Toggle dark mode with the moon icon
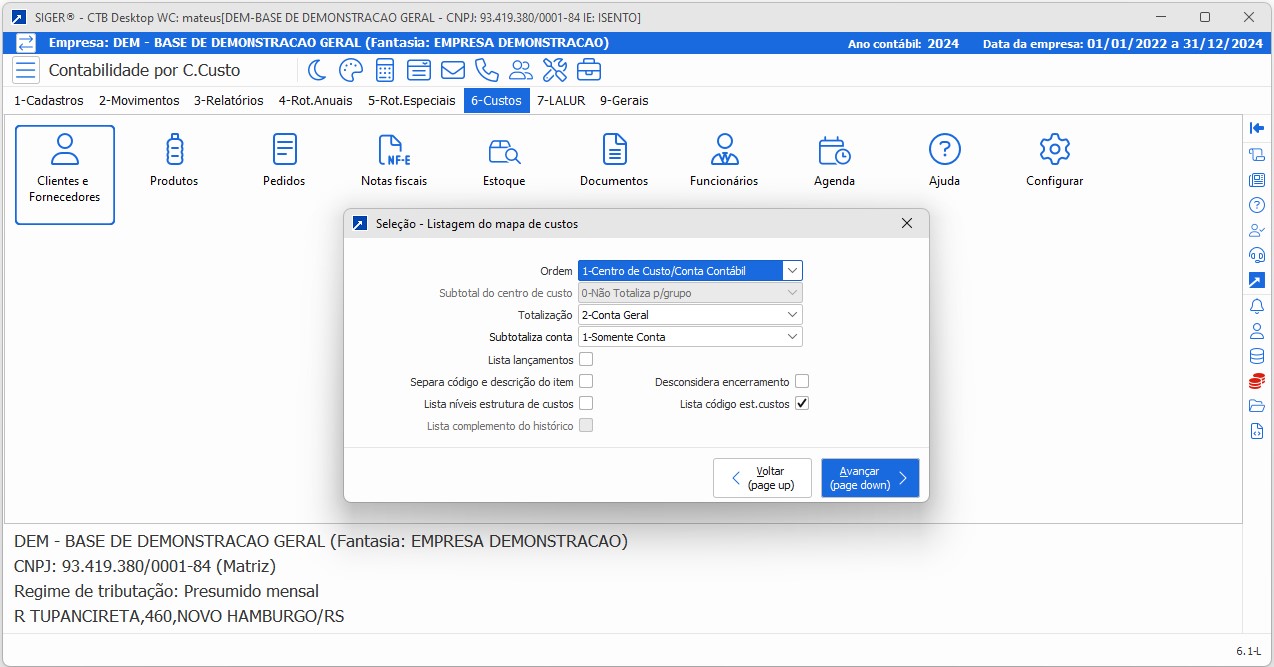The image size is (1274, 667). 320,70
